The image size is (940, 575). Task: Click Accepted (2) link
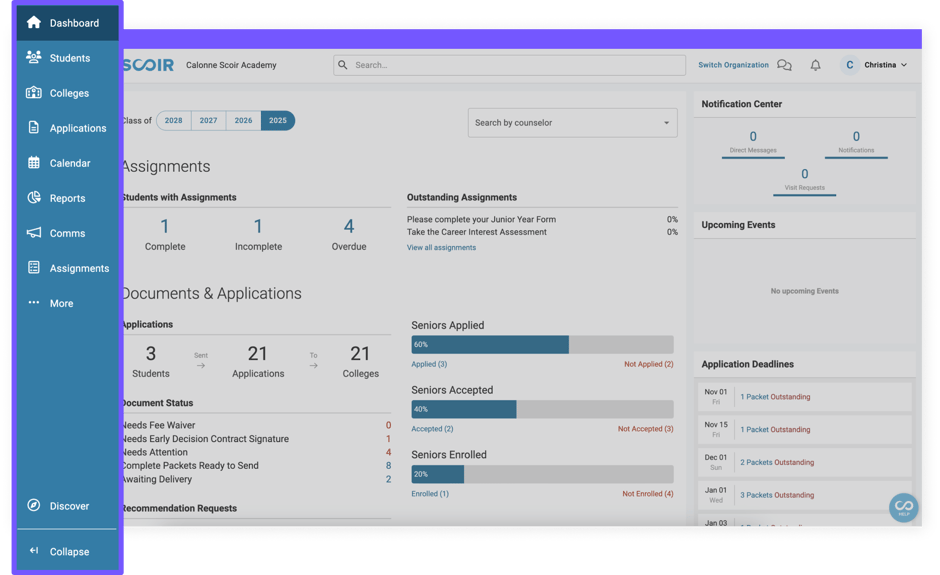(432, 429)
